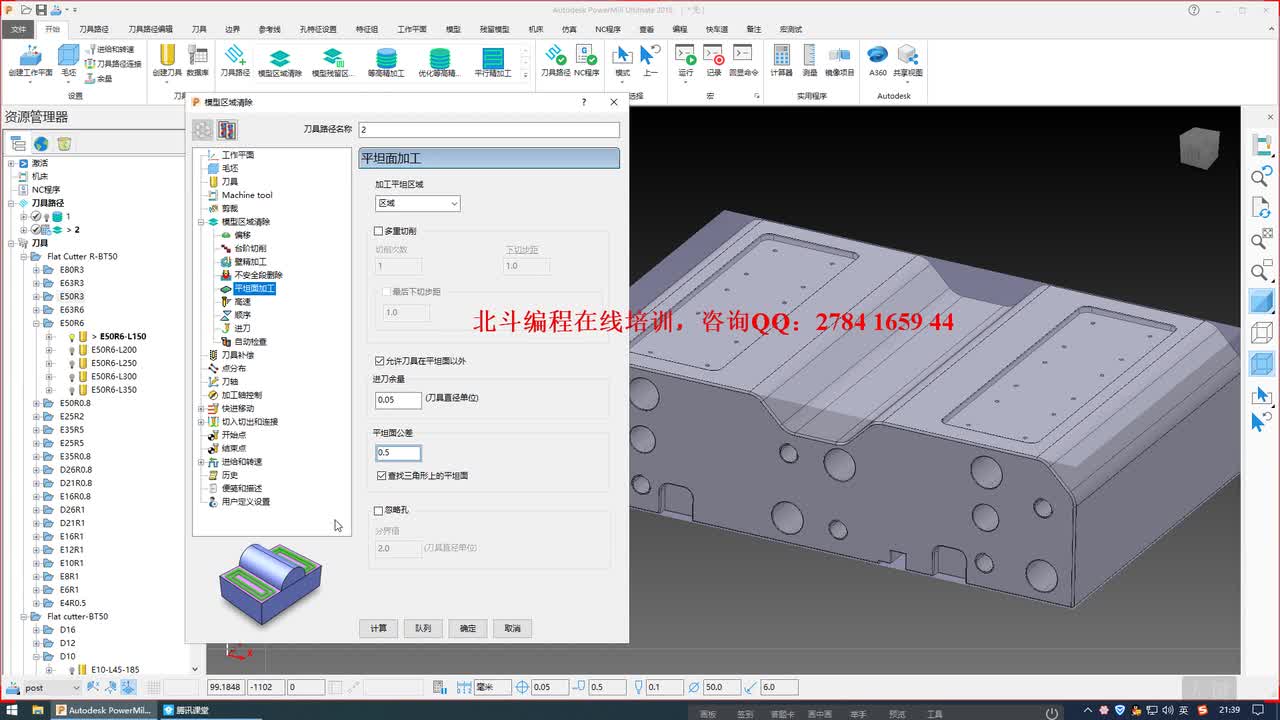Click the Toolpath verify (刀具路径) check icon
This screenshot has height=720, width=1280.
[555, 60]
